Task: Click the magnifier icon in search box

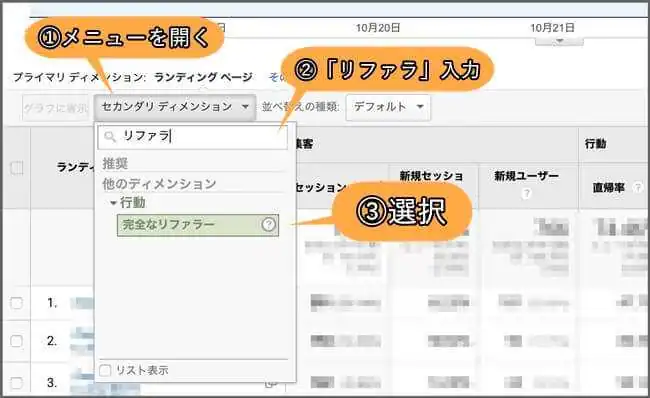Action: 109,136
